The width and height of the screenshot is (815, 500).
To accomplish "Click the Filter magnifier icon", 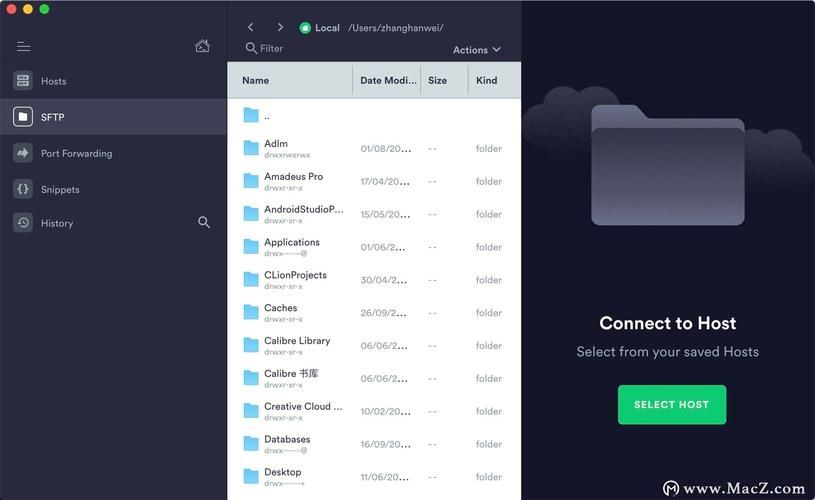I will point(251,48).
